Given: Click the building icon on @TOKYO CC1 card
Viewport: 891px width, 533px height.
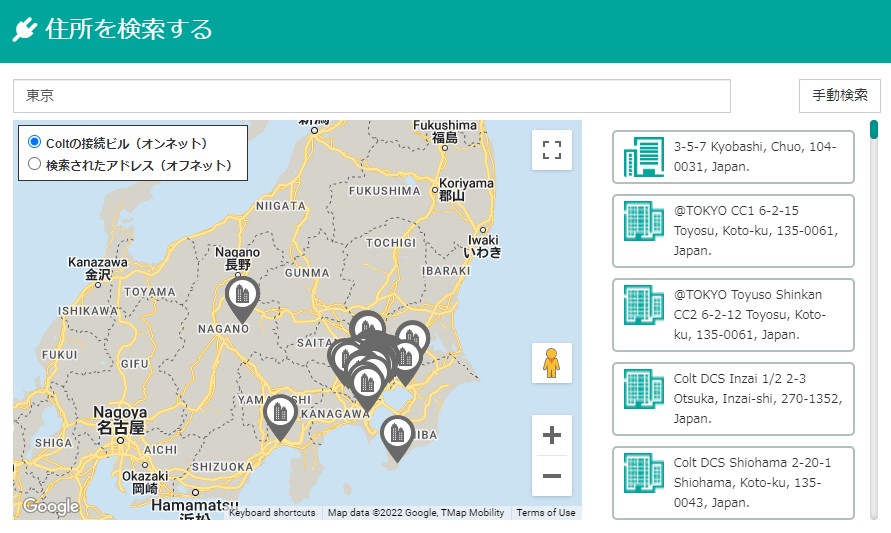Looking at the screenshot, I should tap(643, 220).
